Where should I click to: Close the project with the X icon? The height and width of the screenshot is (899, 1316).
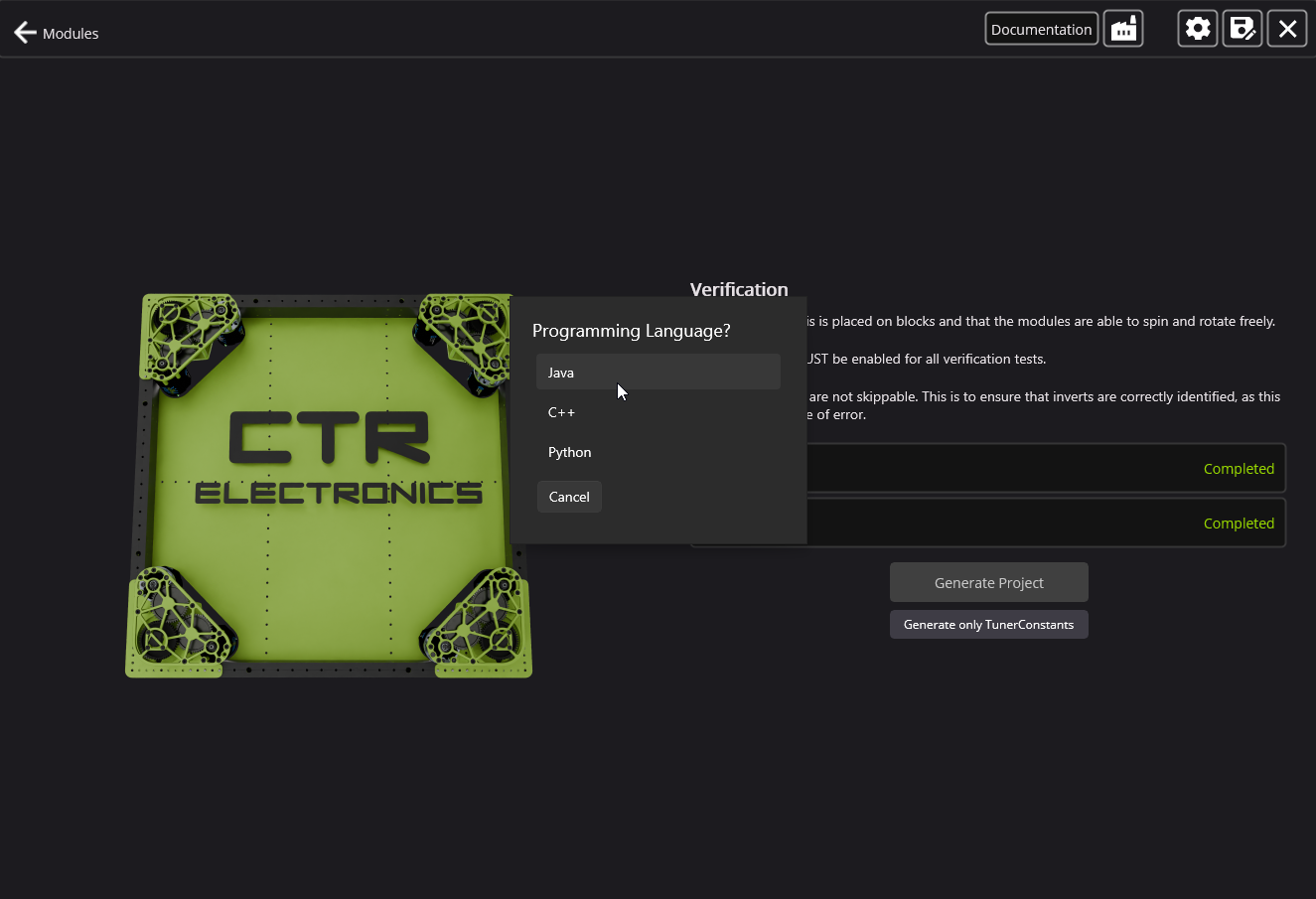1287,29
